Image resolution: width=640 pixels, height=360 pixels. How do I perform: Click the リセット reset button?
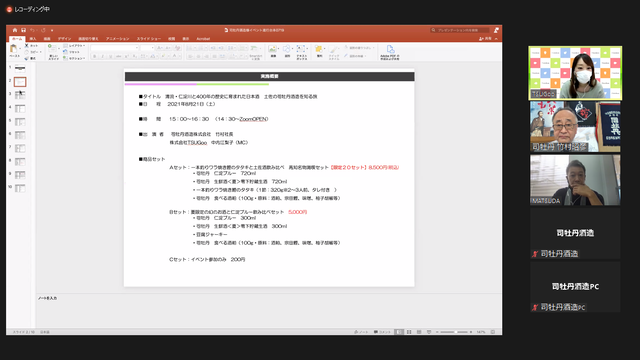point(72,52)
